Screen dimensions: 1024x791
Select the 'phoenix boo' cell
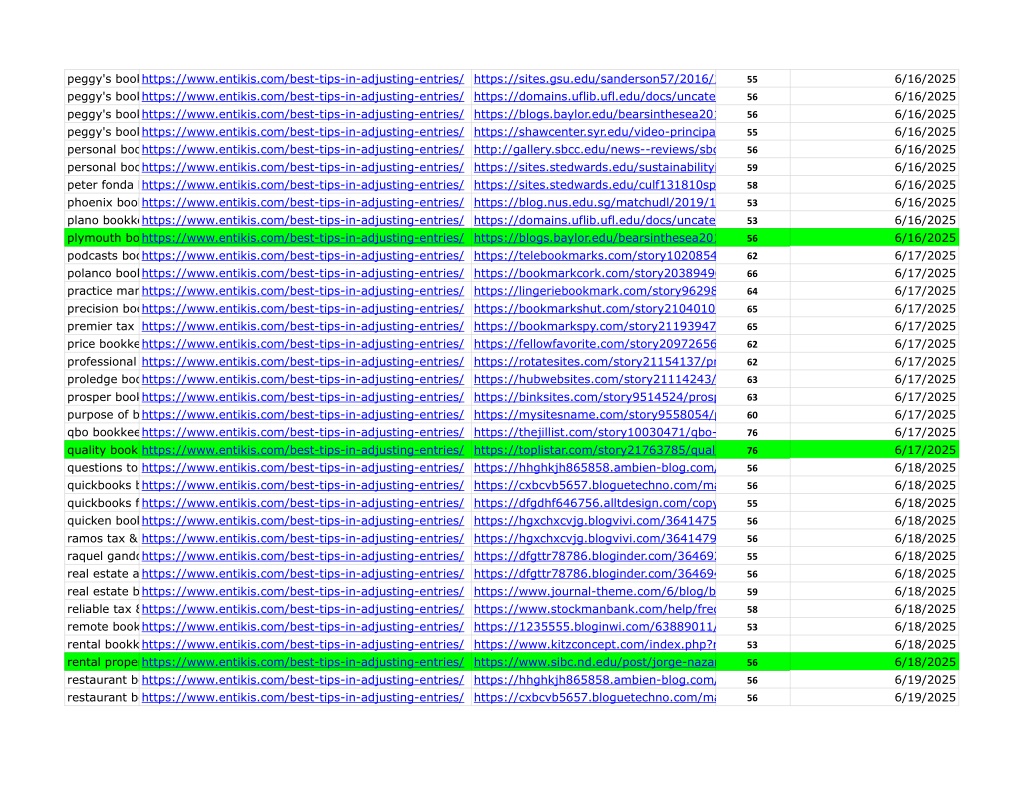(x=103, y=202)
